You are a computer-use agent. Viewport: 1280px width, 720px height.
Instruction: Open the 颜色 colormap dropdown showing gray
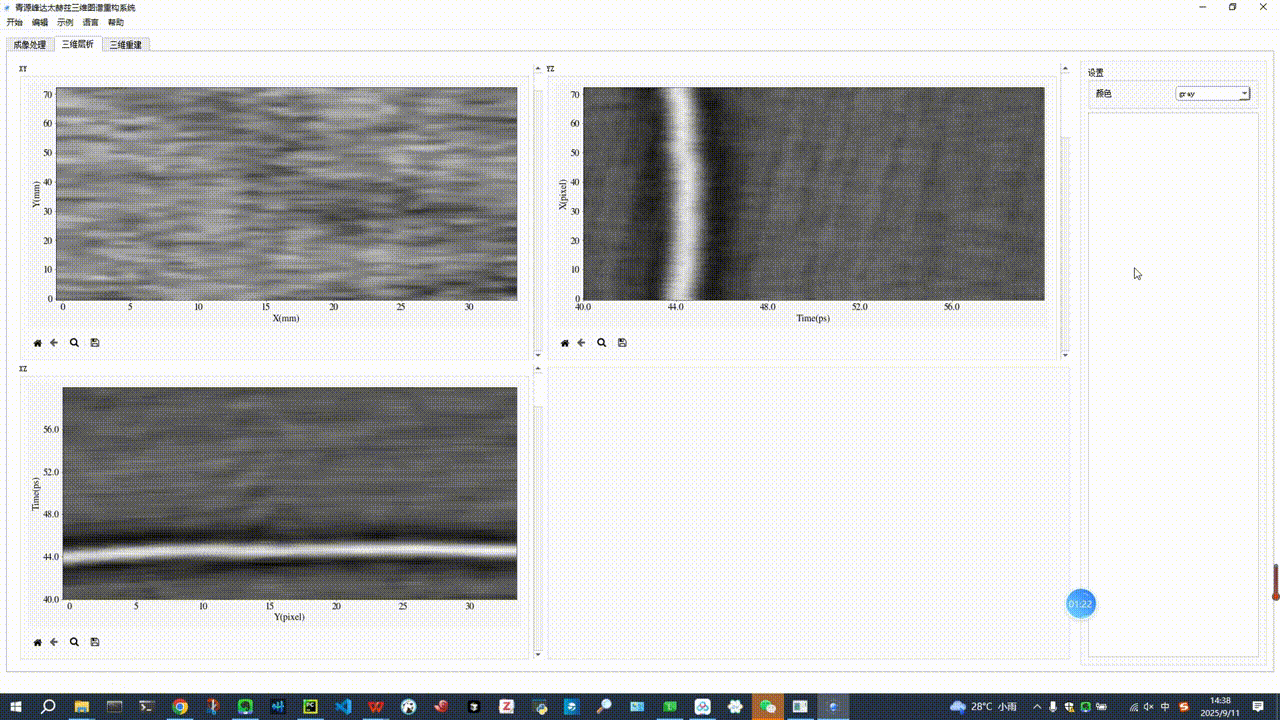click(1213, 94)
